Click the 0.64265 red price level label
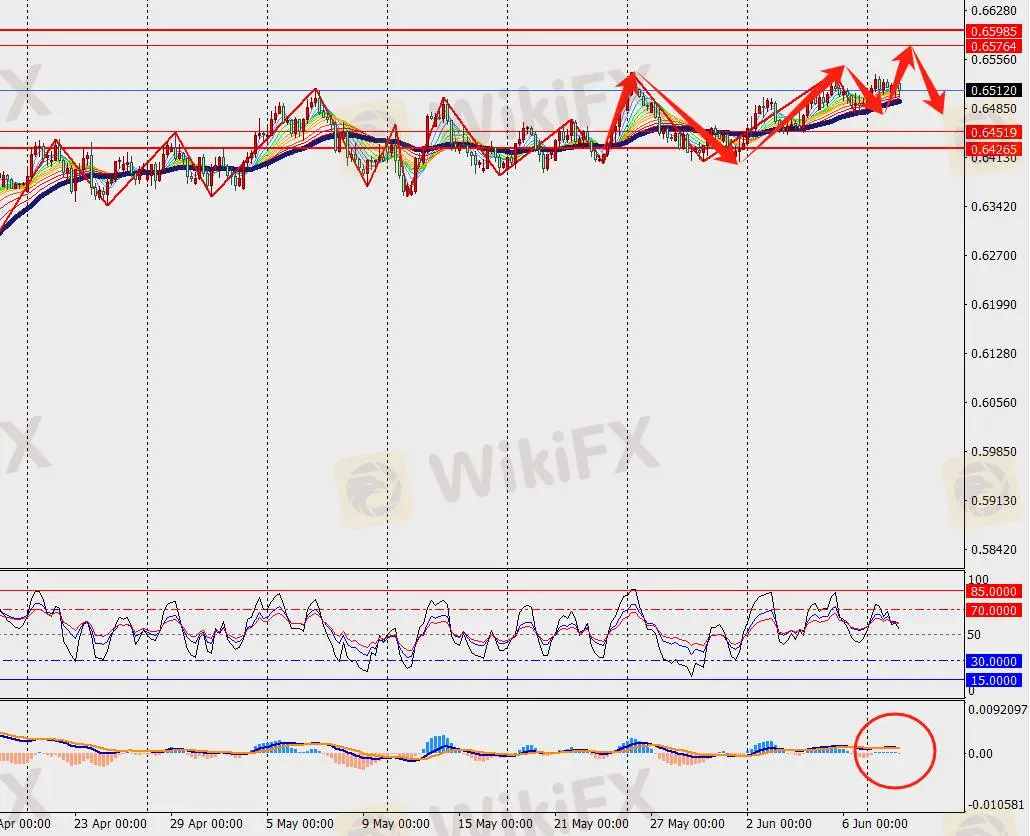 pyautogui.click(x=994, y=150)
